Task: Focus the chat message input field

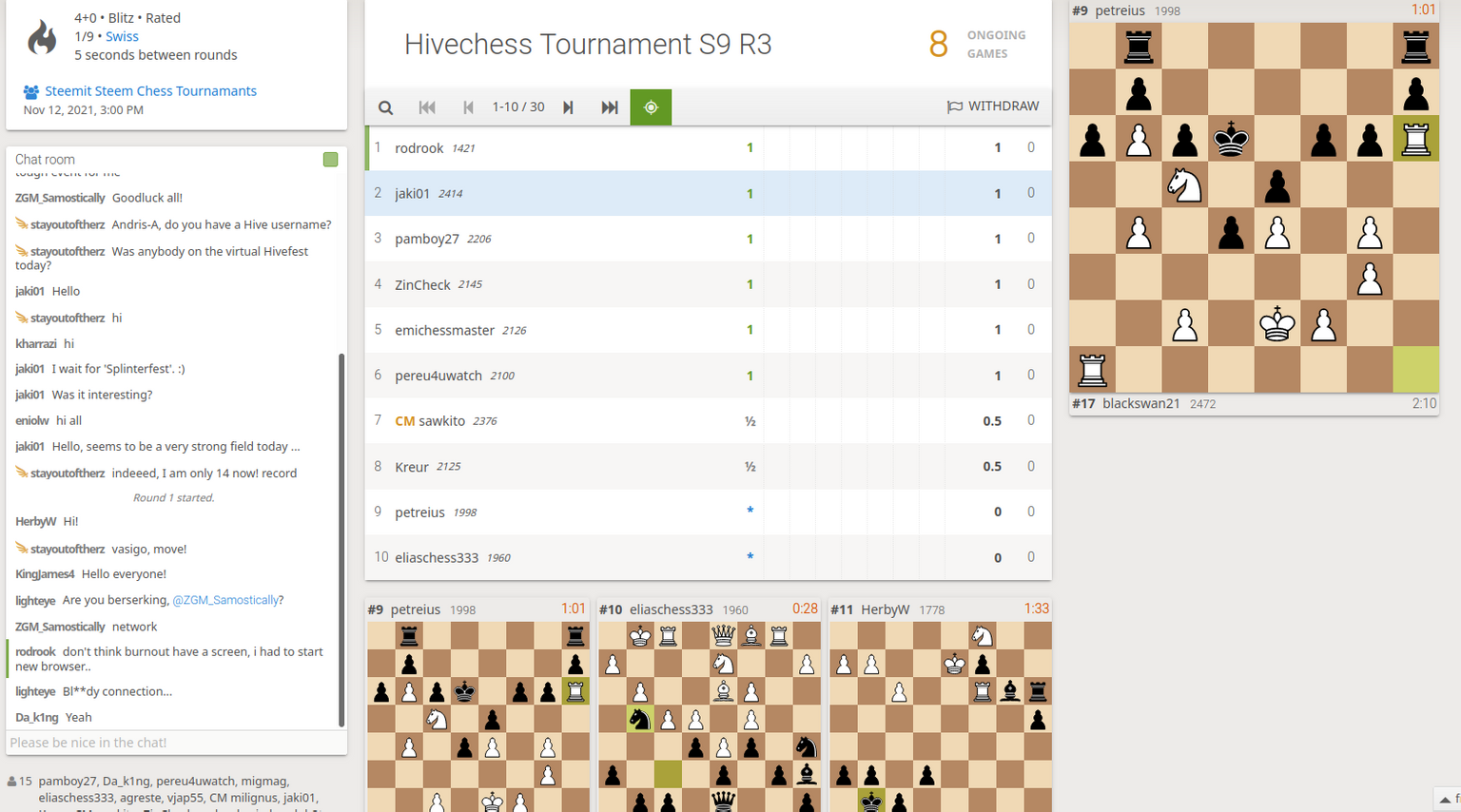Action: (176, 743)
